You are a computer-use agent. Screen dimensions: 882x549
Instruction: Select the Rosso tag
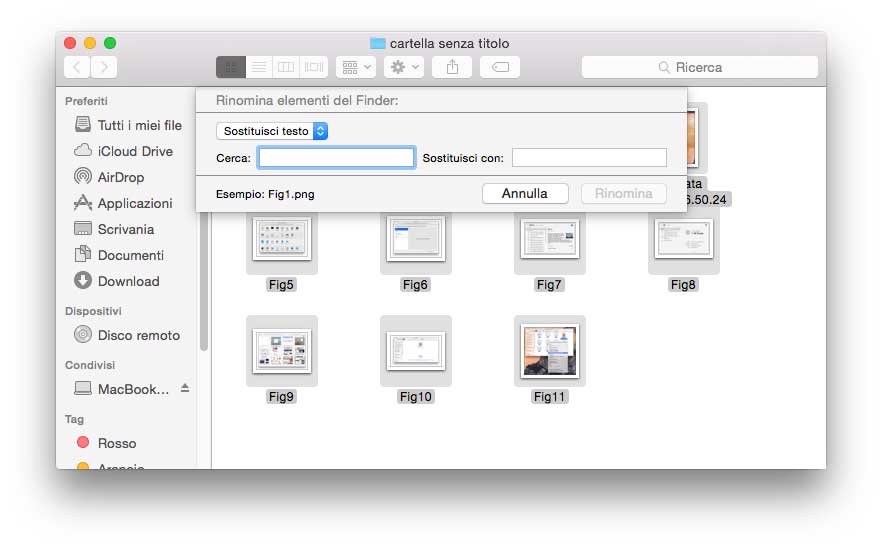[x=106, y=443]
